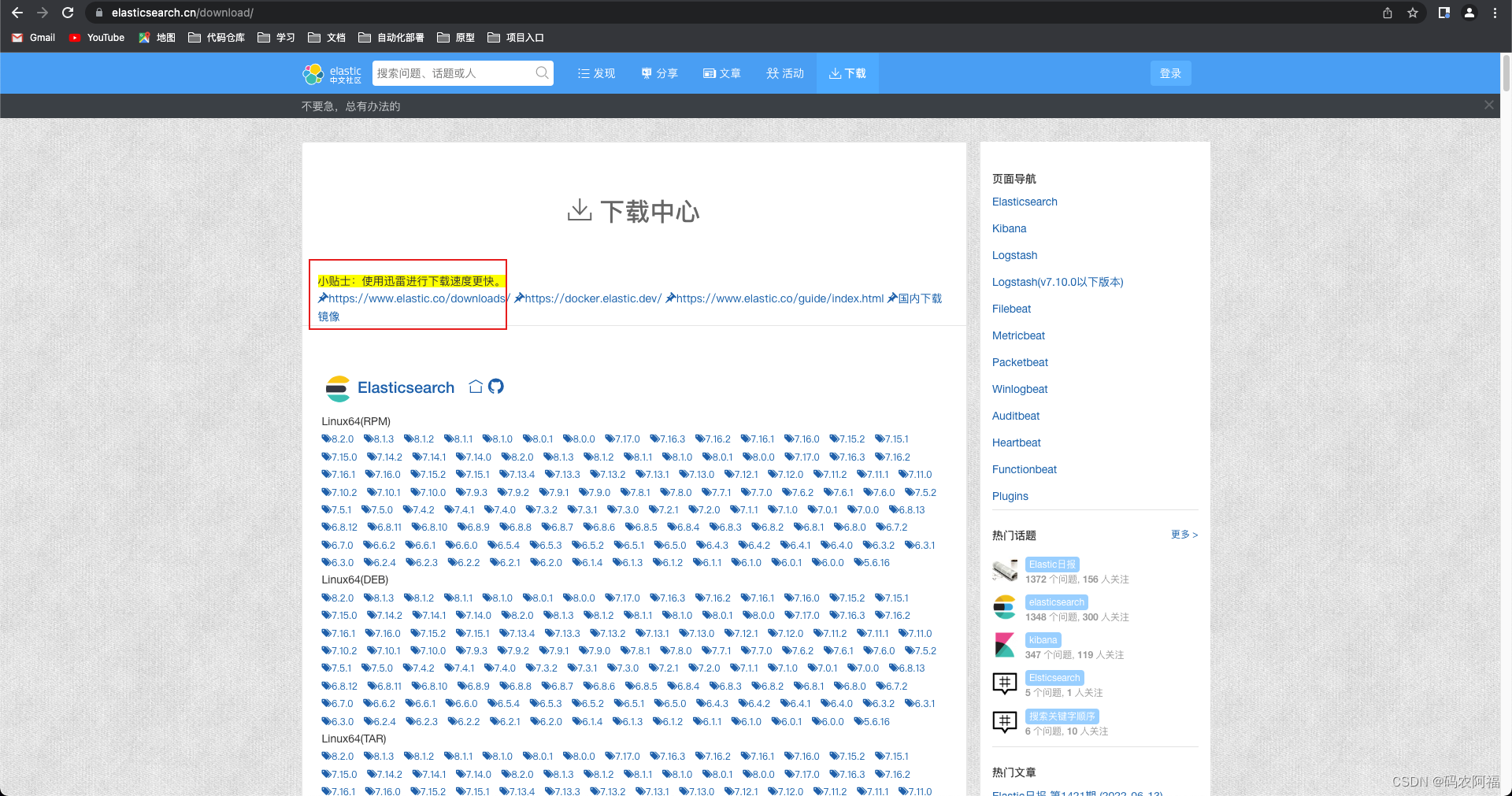Click the Elasticsearch section heading

pos(406,387)
